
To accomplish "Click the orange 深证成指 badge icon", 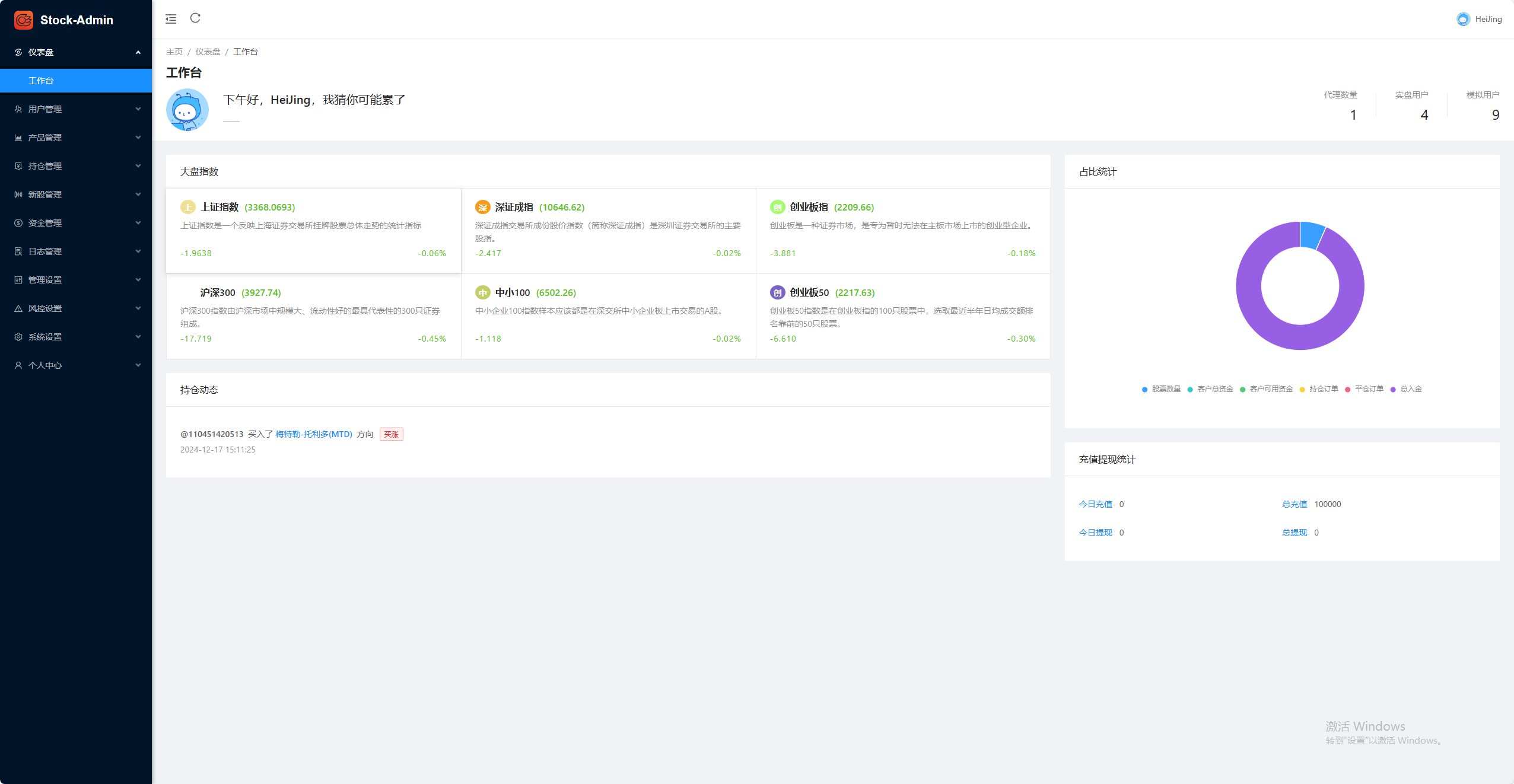I will coord(482,207).
